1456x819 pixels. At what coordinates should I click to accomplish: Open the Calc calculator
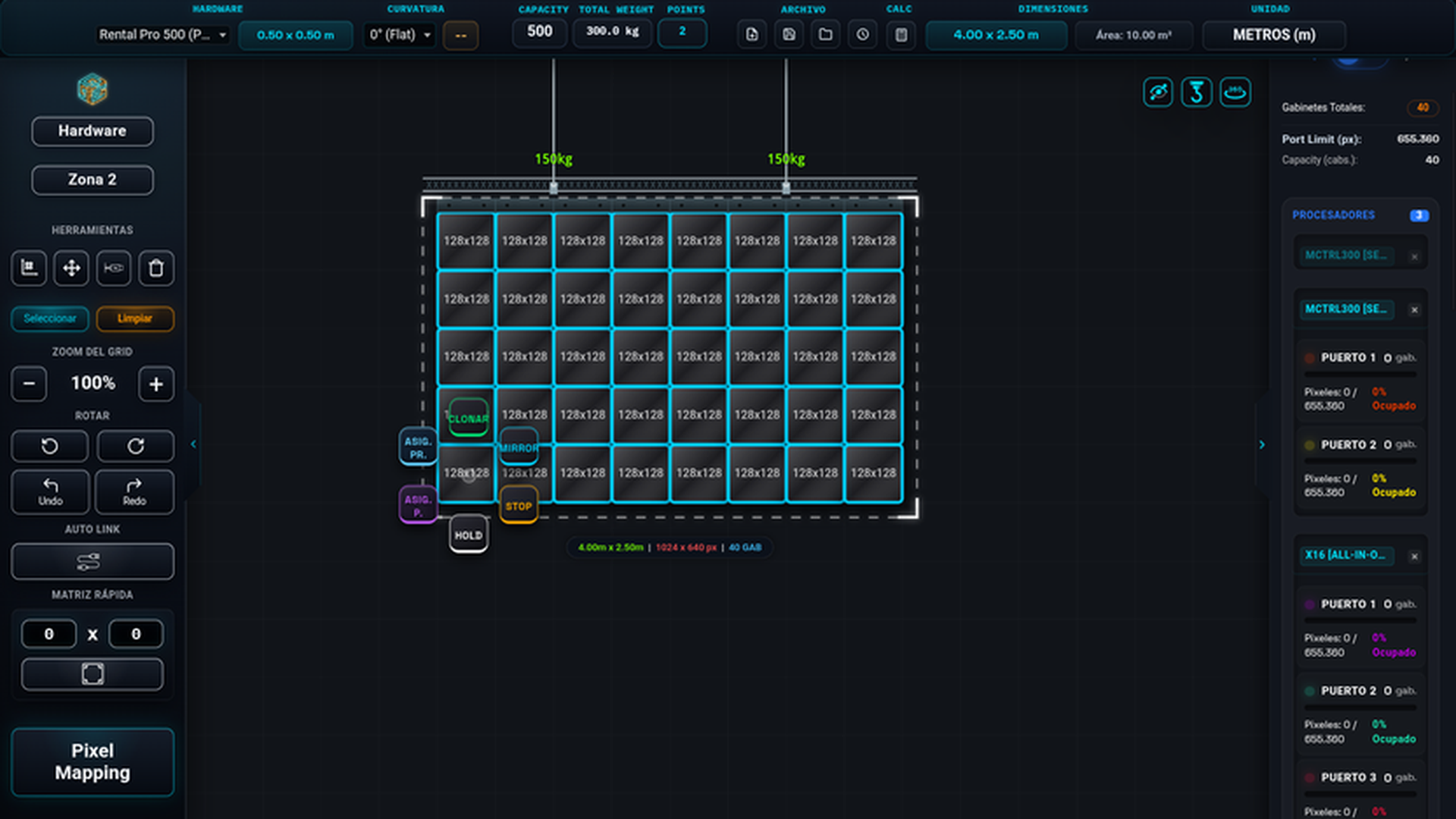coord(901,35)
